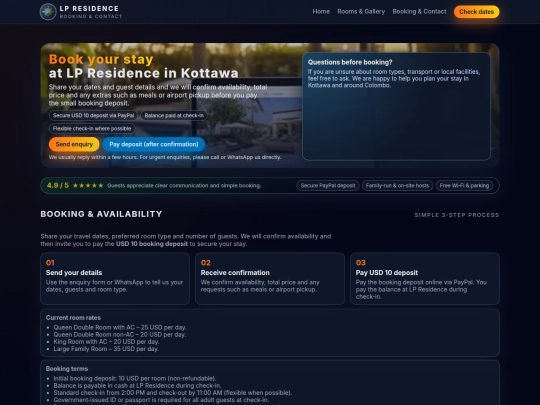Click the 'LP RESIDENCE' brand title
The width and height of the screenshot is (540, 405).
point(89,8)
